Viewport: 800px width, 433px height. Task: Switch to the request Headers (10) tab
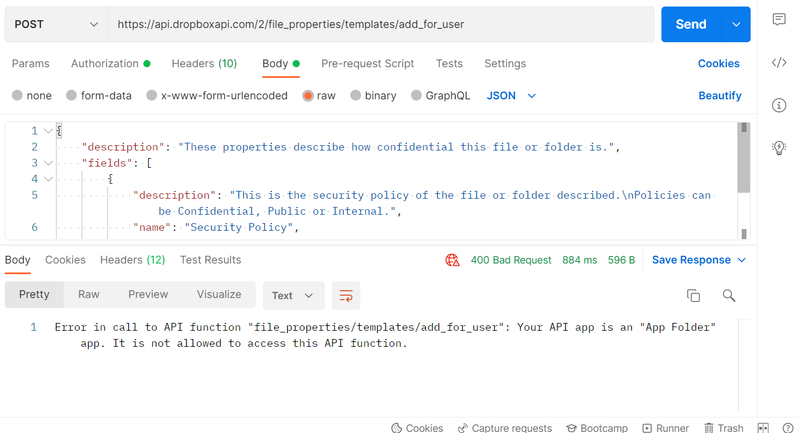pyautogui.click(x=204, y=63)
